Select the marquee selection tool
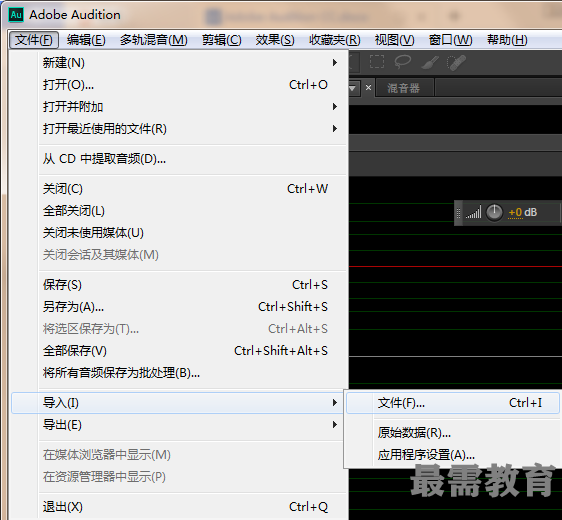 coord(377,62)
